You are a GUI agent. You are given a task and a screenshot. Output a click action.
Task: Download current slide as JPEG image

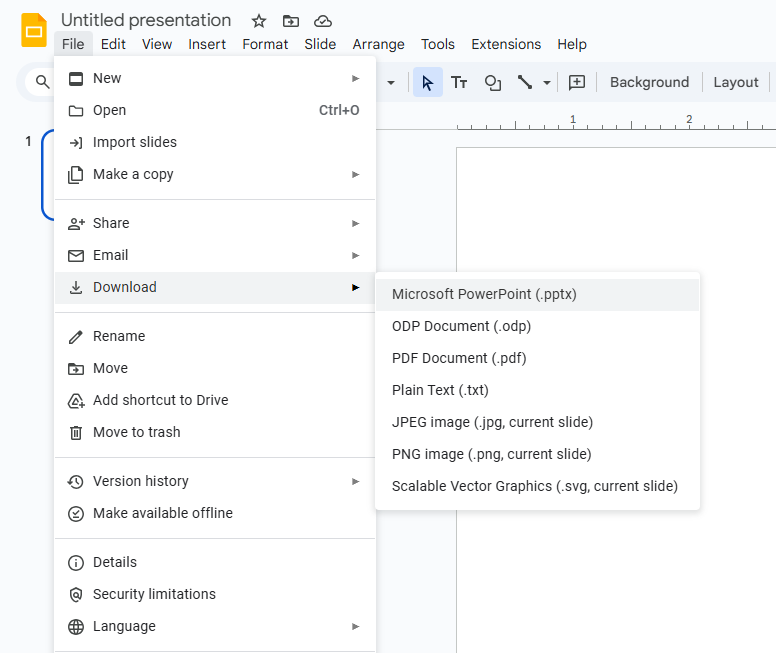(x=537, y=422)
